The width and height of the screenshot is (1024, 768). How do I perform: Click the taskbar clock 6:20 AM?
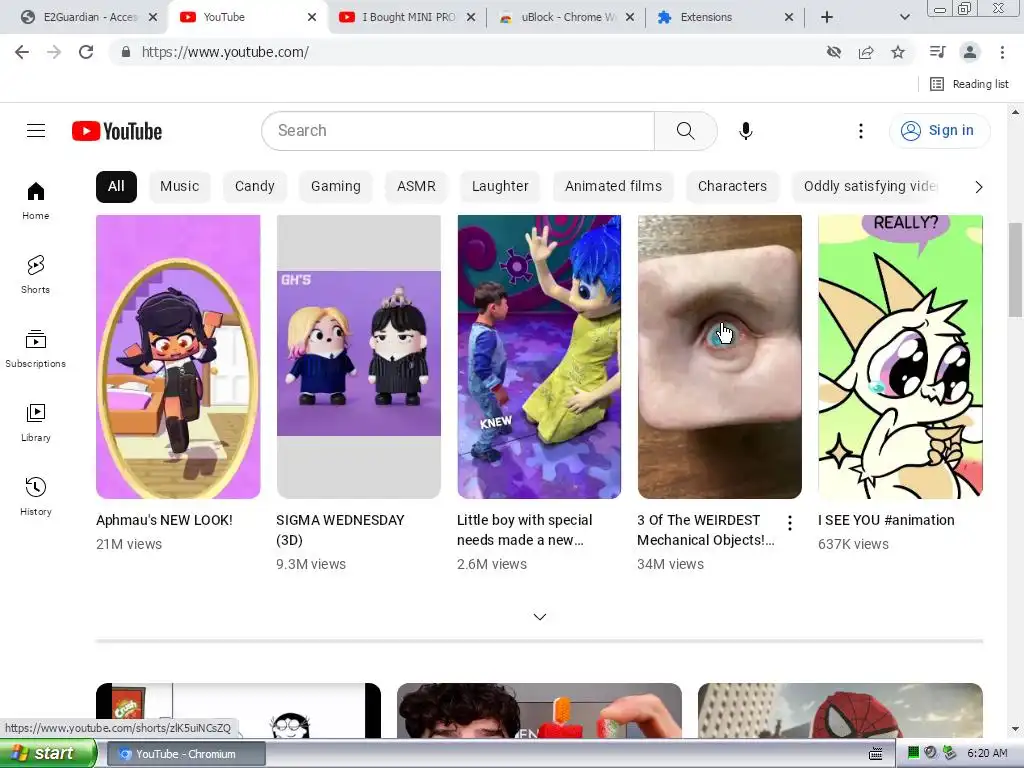coord(987,754)
